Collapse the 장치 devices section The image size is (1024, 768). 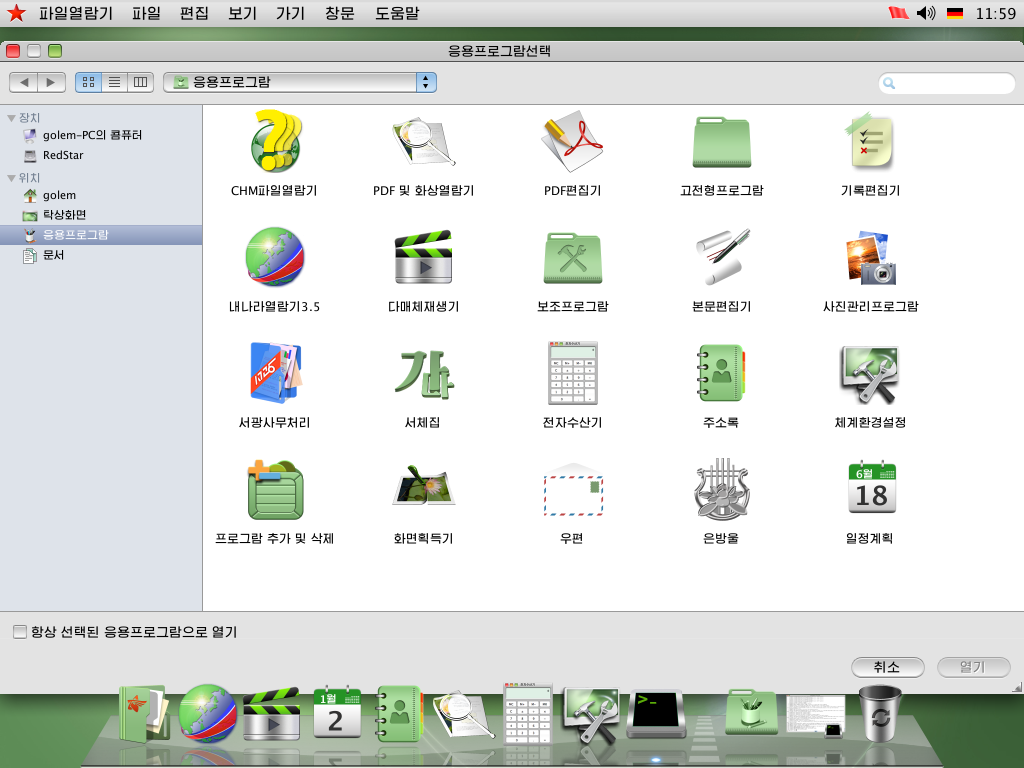pyautogui.click(x=10, y=117)
